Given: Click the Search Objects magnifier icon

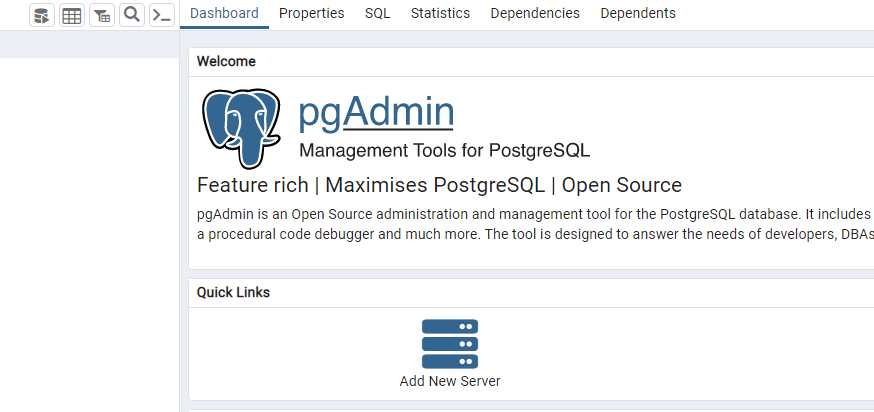Looking at the screenshot, I should click(131, 15).
